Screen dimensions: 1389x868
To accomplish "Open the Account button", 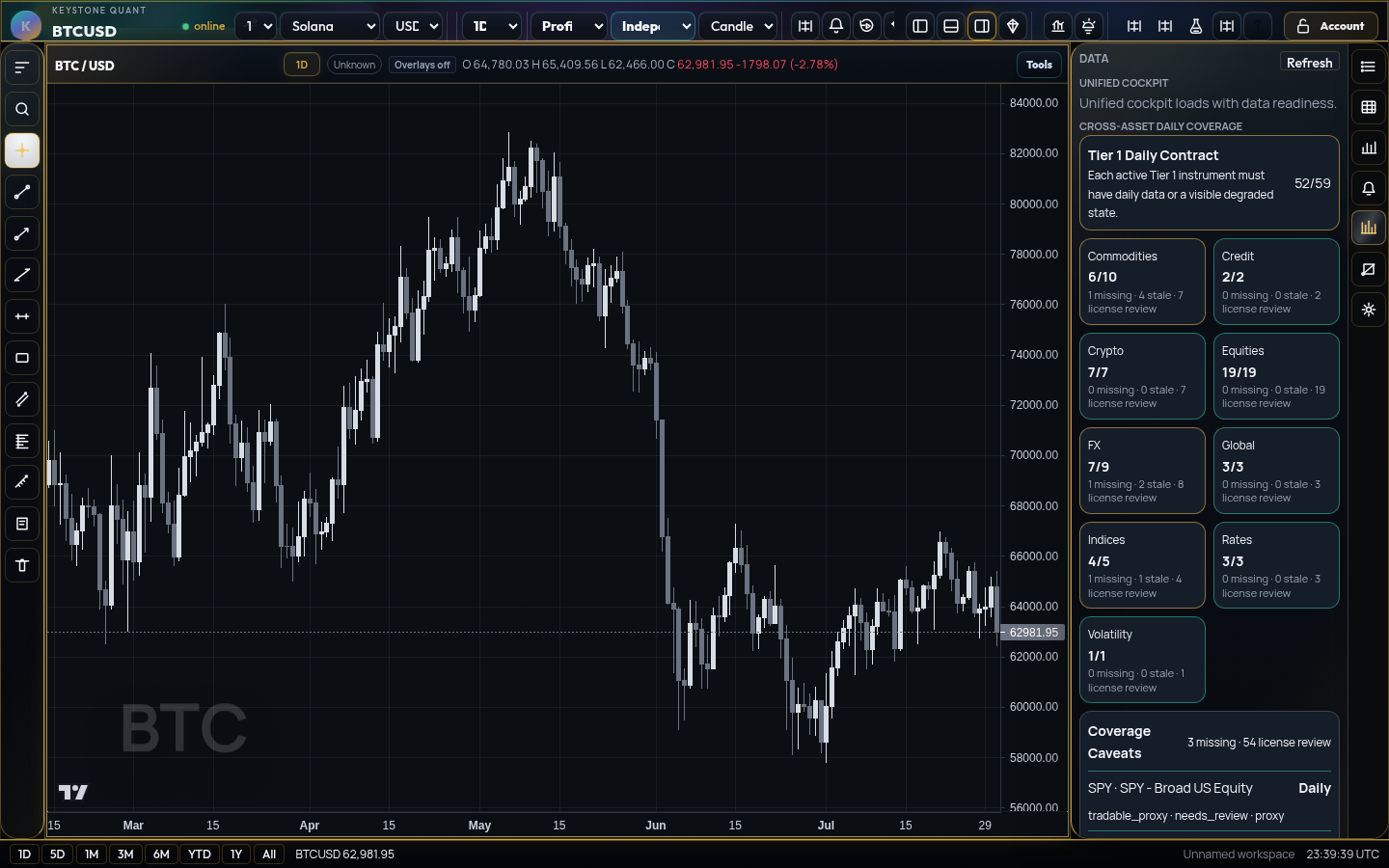I will tap(1331, 26).
